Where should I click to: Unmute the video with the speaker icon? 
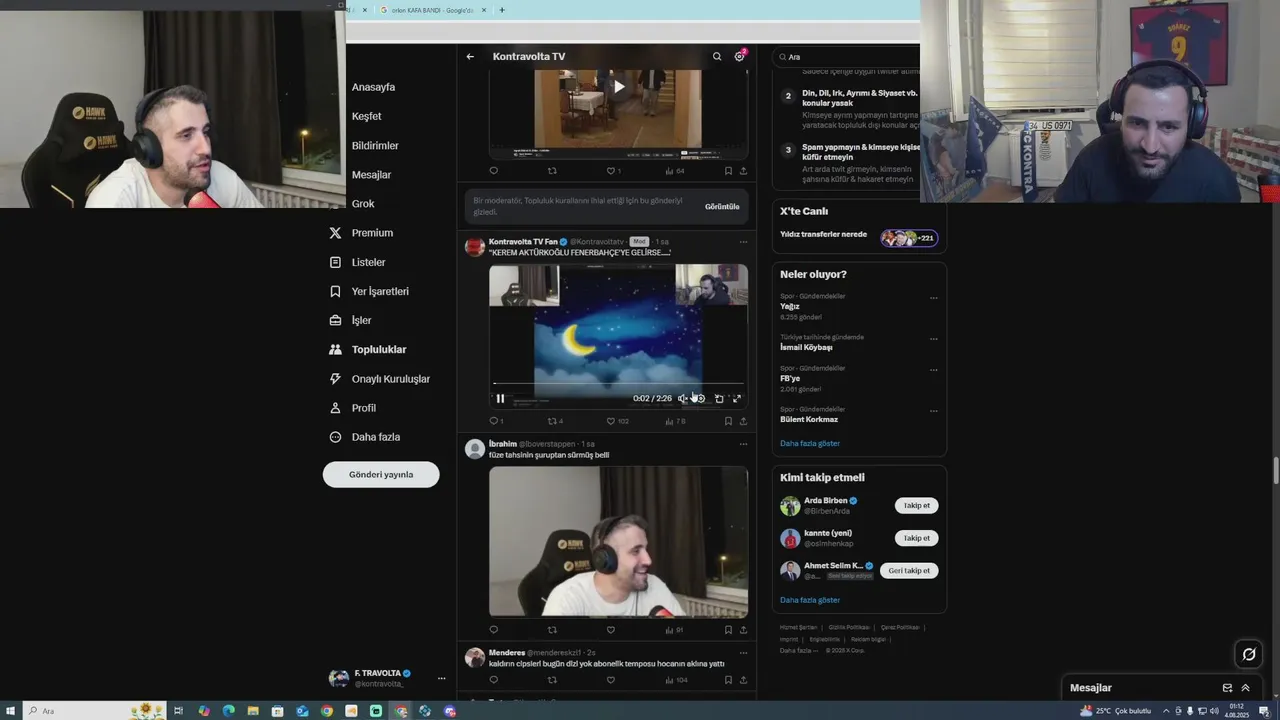pos(683,398)
